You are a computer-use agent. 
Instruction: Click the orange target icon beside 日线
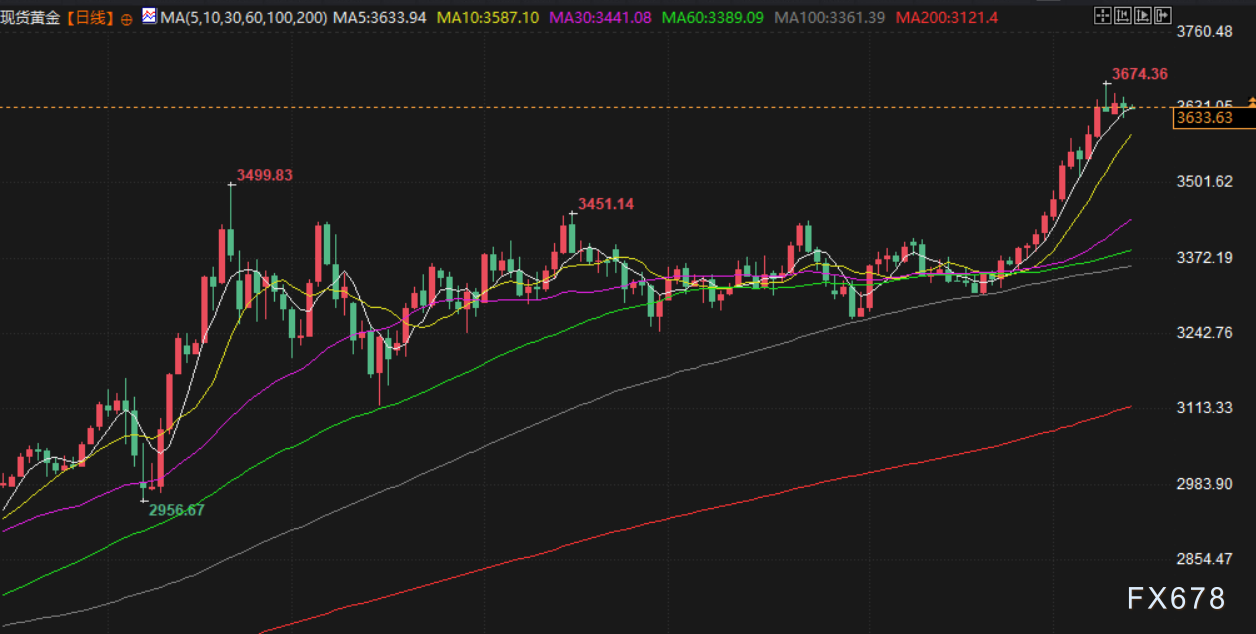coord(126,19)
